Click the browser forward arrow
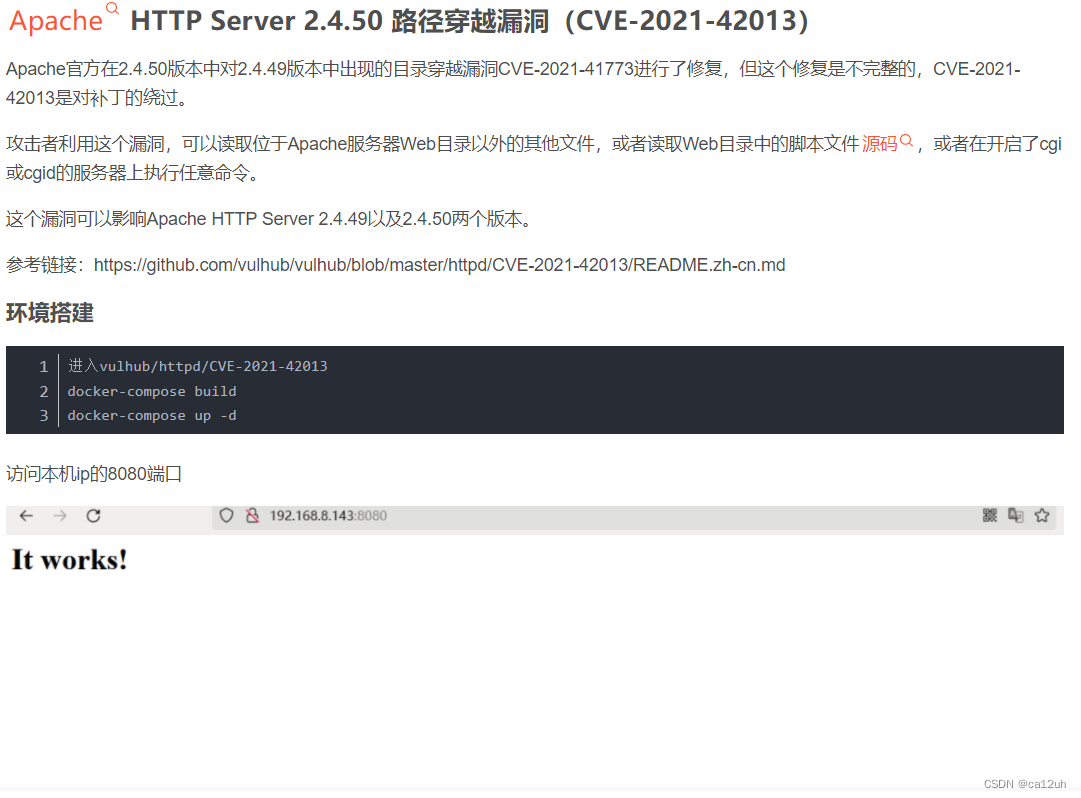 (x=60, y=515)
